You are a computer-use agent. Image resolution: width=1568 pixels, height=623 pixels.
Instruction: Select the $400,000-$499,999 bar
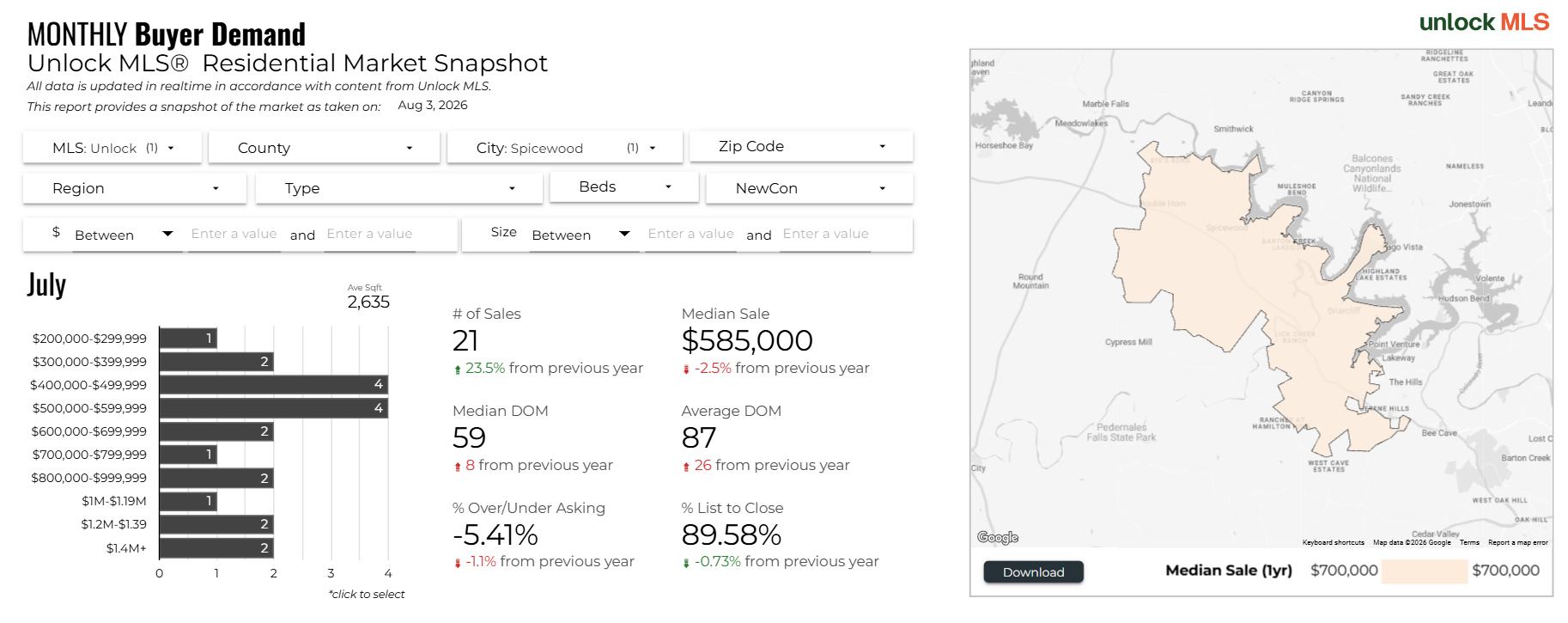pyautogui.click(x=274, y=385)
